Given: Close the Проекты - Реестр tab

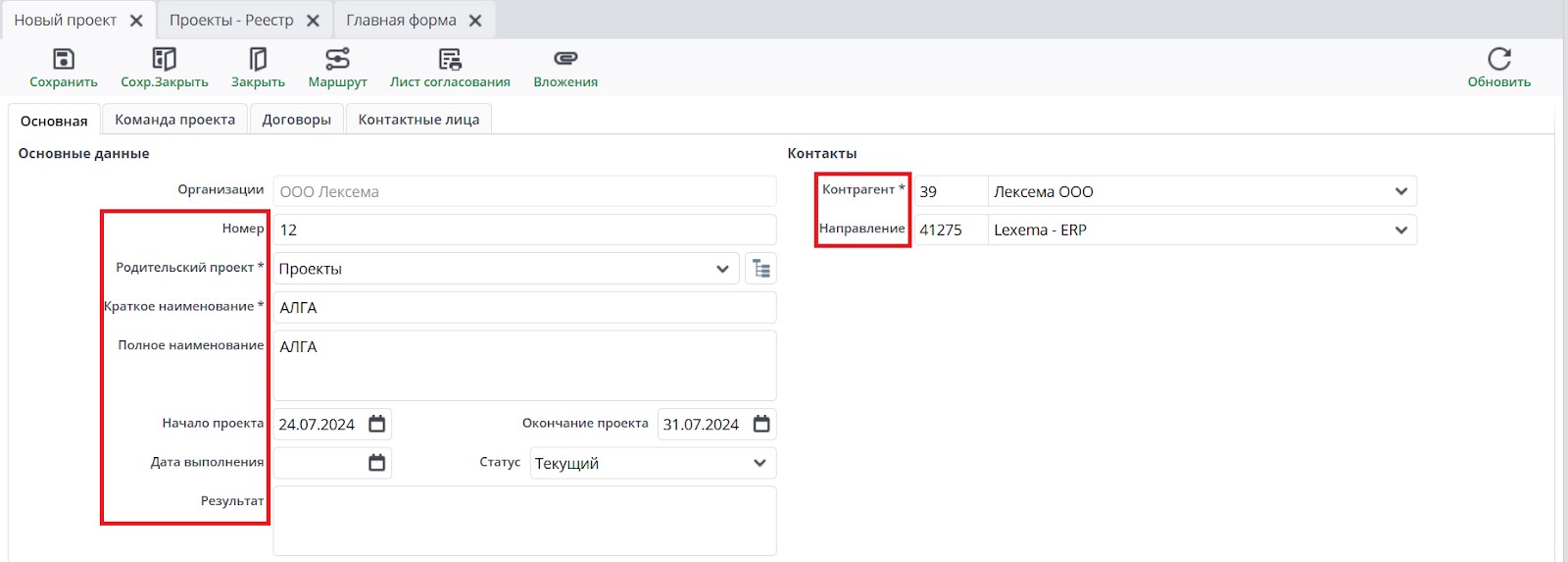Looking at the screenshot, I should pyautogui.click(x=313, y=21).
